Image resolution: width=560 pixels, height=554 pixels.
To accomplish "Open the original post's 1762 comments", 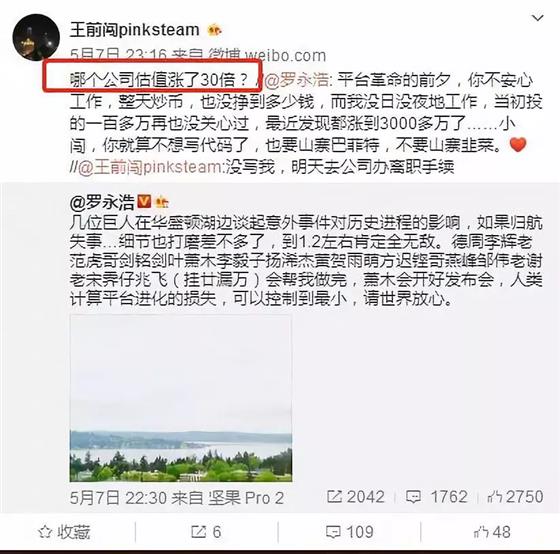I will pos(436,497).
